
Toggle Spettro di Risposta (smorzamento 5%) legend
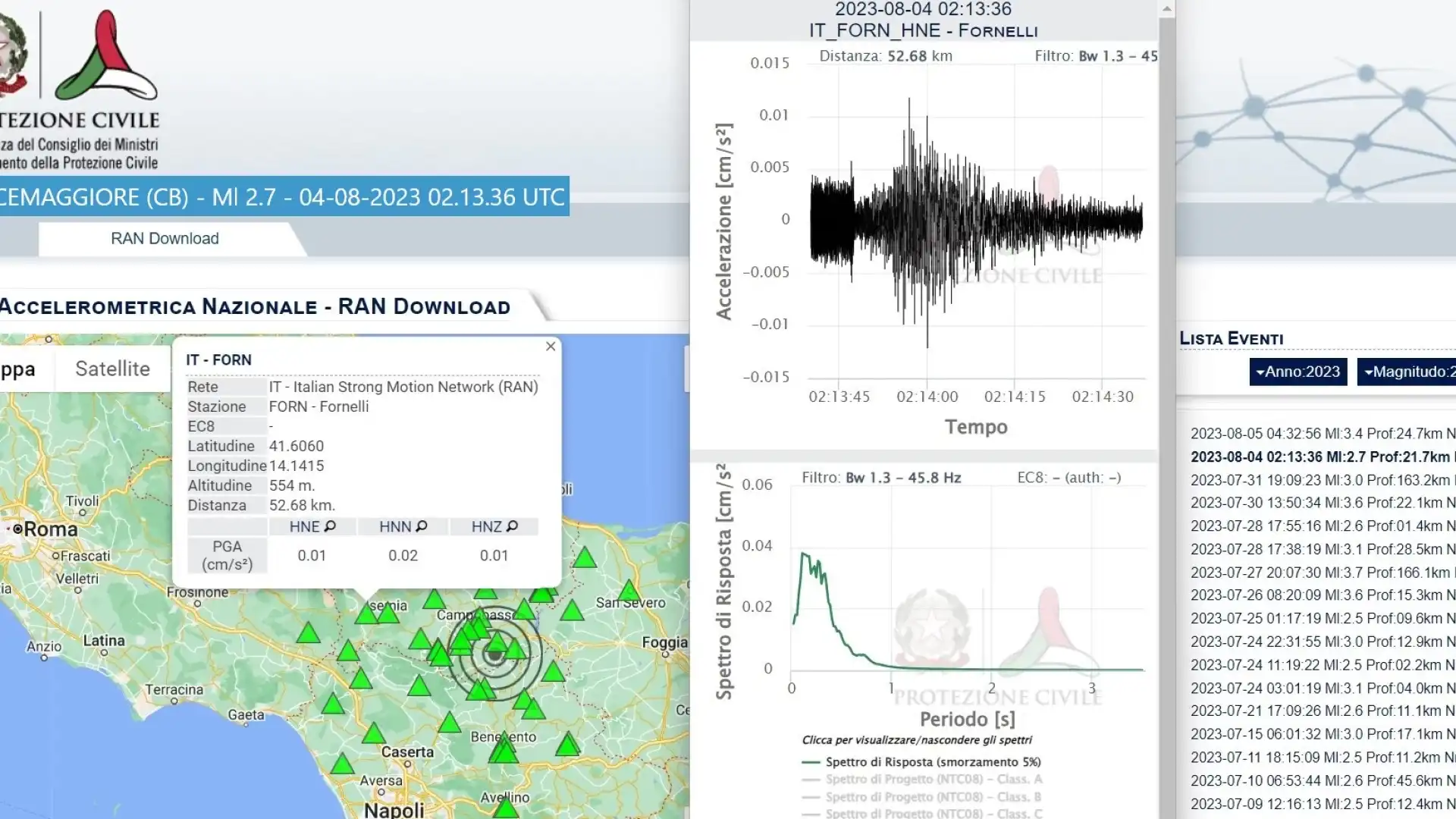(x=922, y=762)
